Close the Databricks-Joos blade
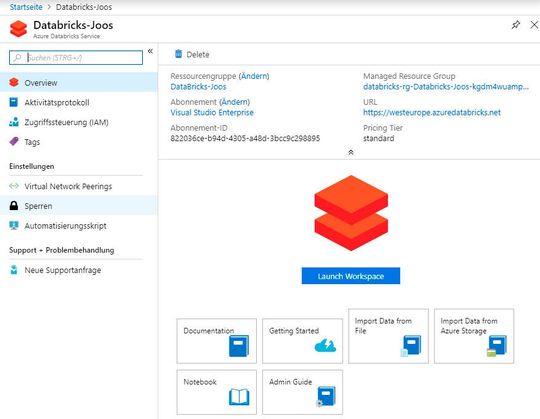 pyautogui.click(x=534, y=25)
